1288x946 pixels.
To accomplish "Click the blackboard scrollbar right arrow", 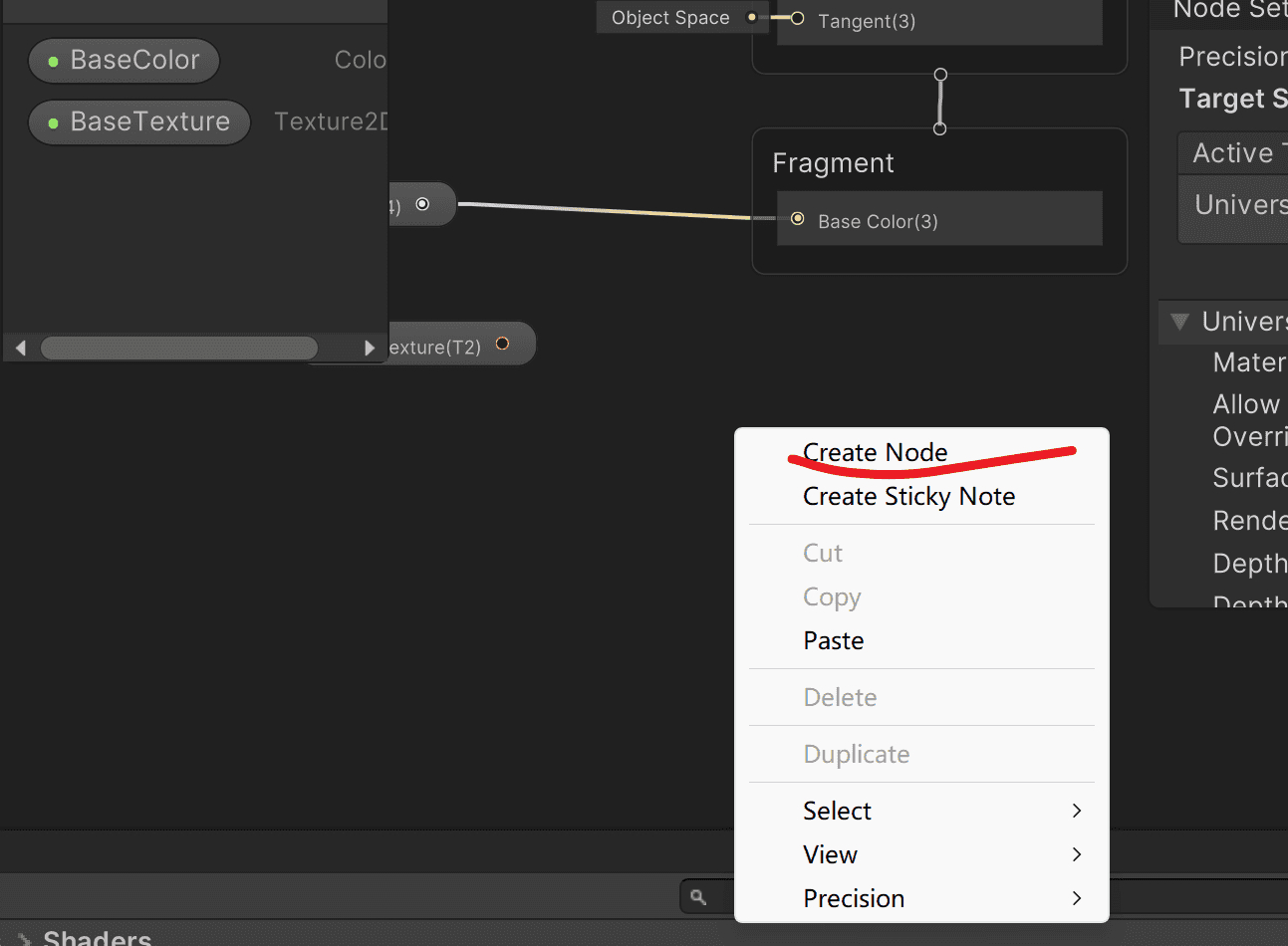I will pos(370,348).
